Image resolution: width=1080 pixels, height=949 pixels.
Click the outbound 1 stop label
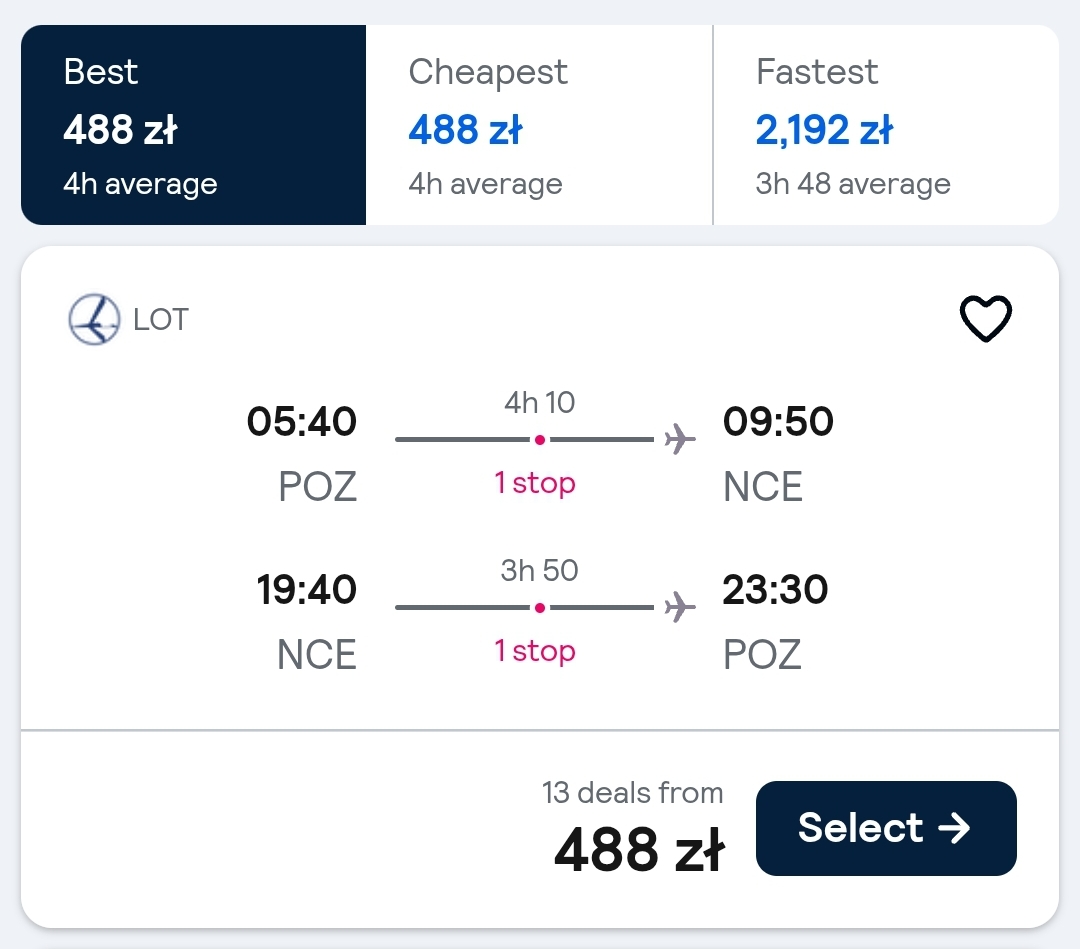(534, 483)
